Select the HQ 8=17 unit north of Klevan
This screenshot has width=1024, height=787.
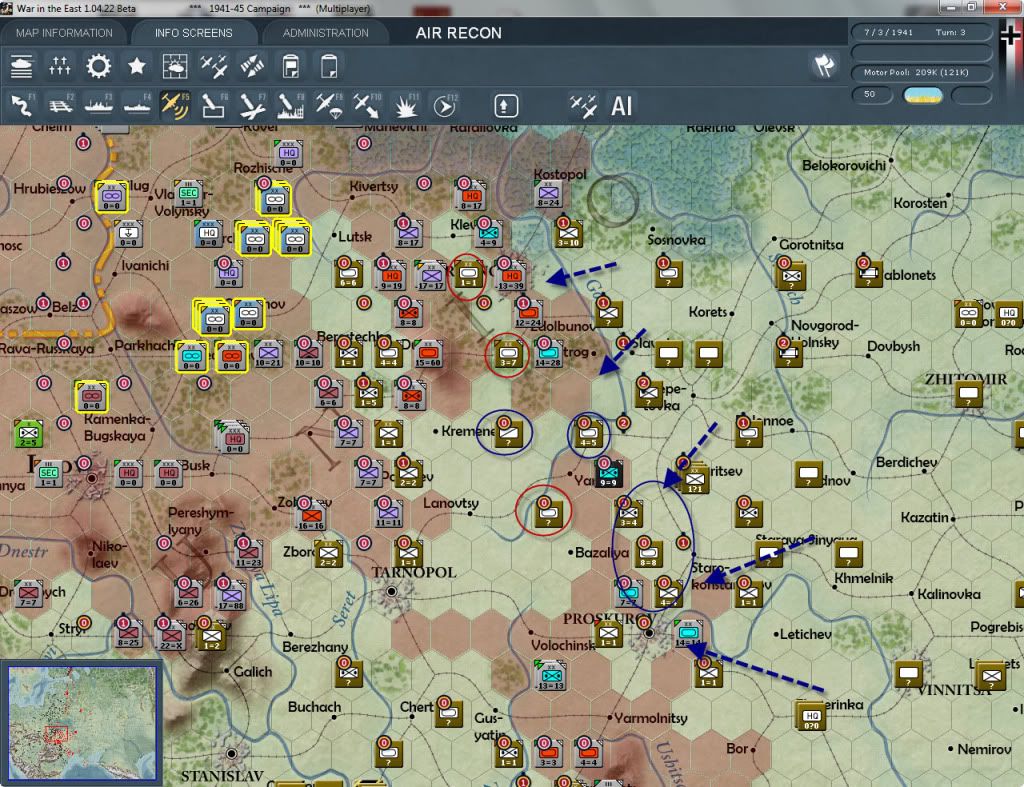click(471, 196)
